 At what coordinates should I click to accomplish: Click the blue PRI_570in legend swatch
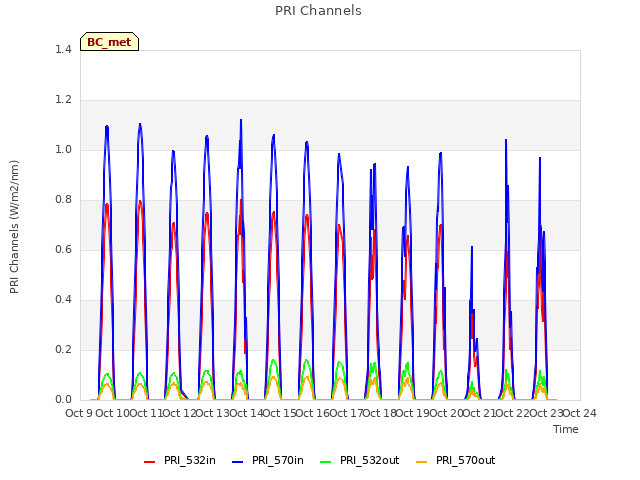point(238,461)
